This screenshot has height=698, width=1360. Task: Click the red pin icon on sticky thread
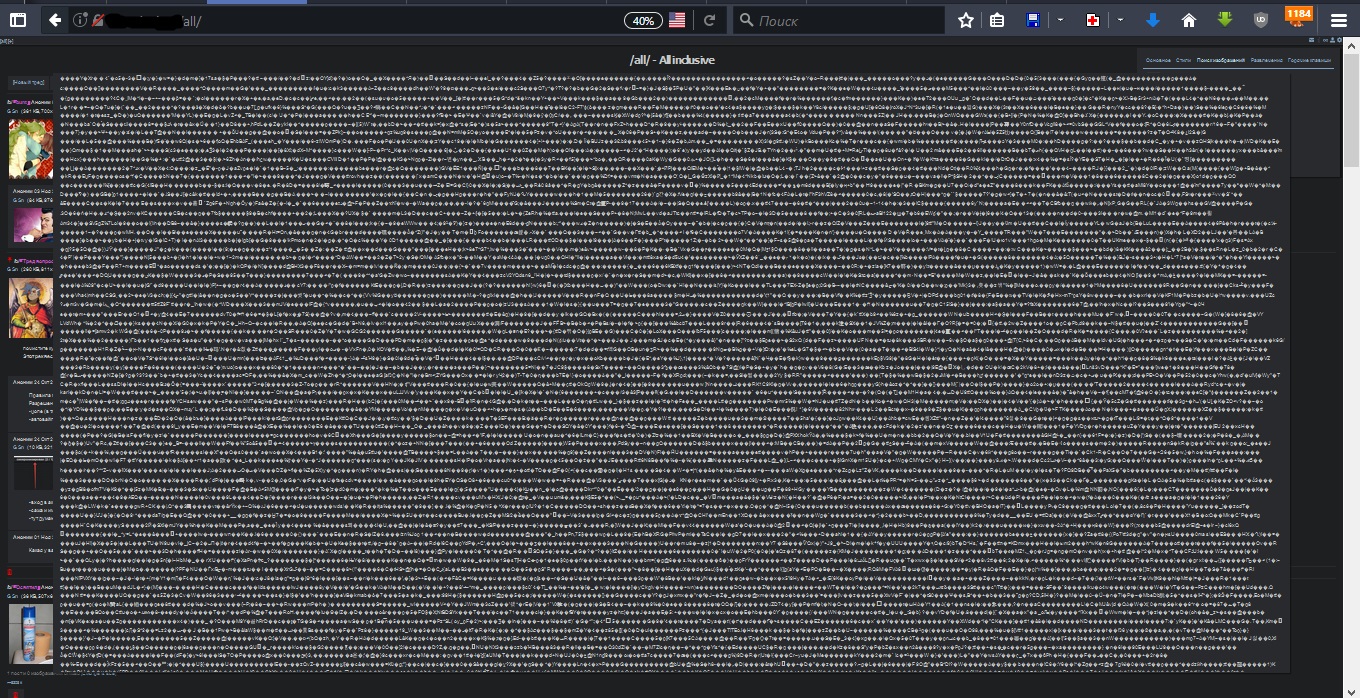tap(9, 260)
